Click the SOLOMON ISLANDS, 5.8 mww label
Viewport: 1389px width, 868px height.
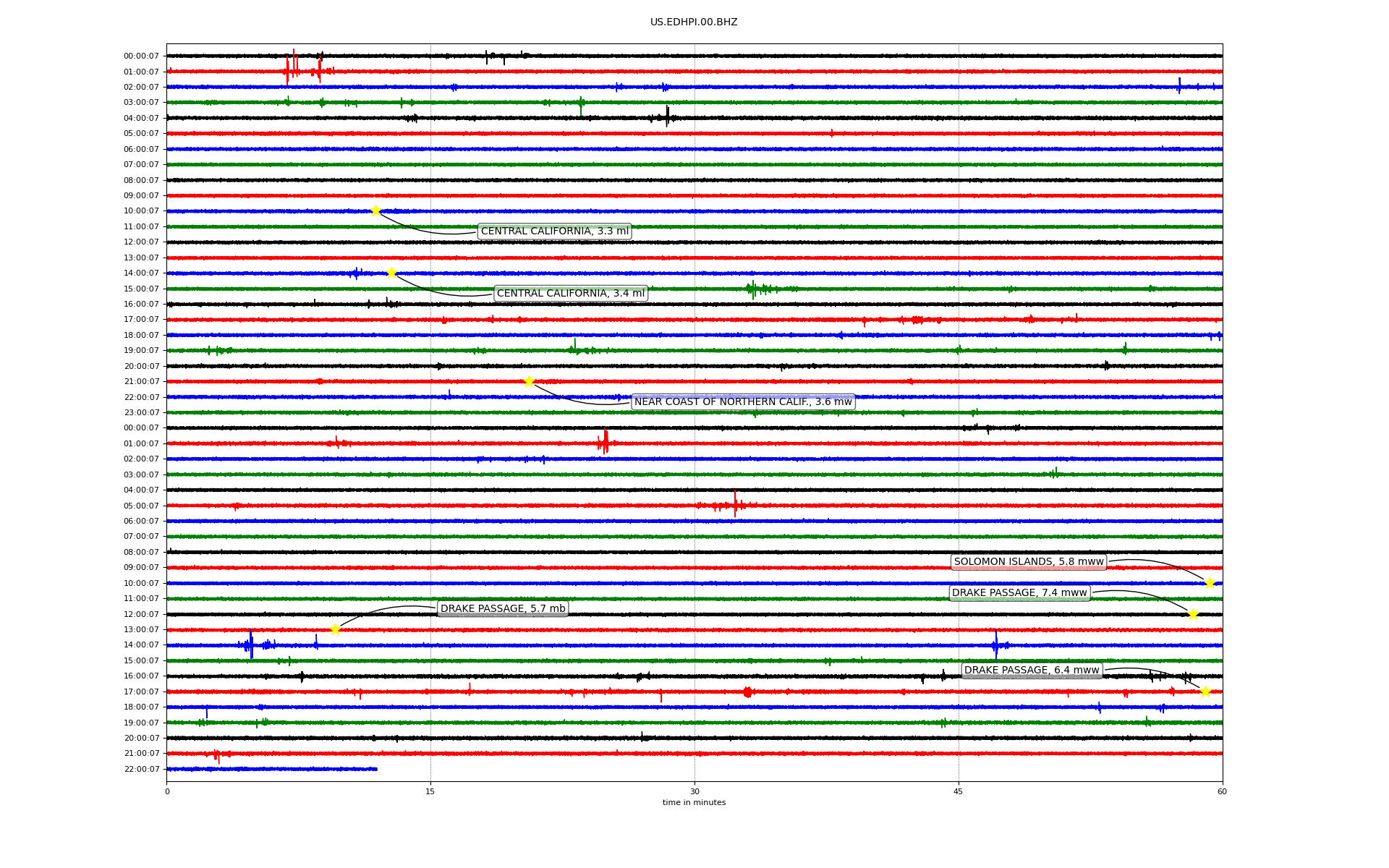click(1029, 562)
